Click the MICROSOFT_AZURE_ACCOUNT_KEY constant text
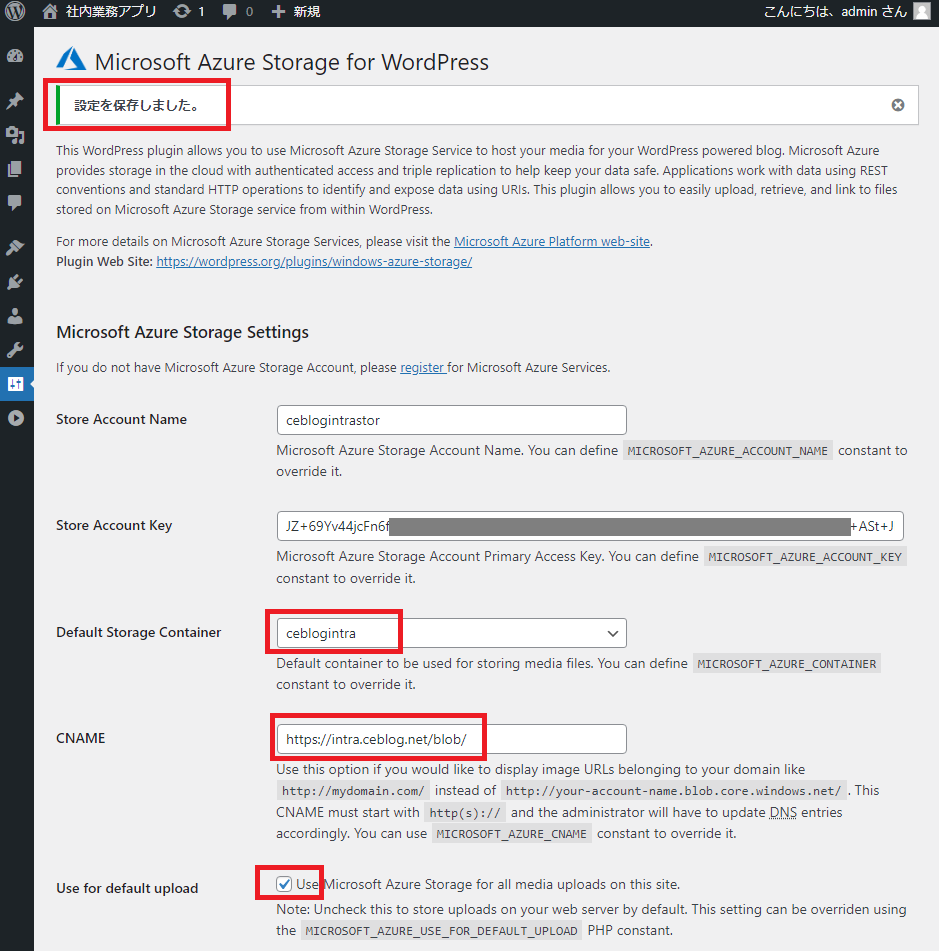Screen dimensions: 939x951 pyautogui.click(x=805, y=557)
